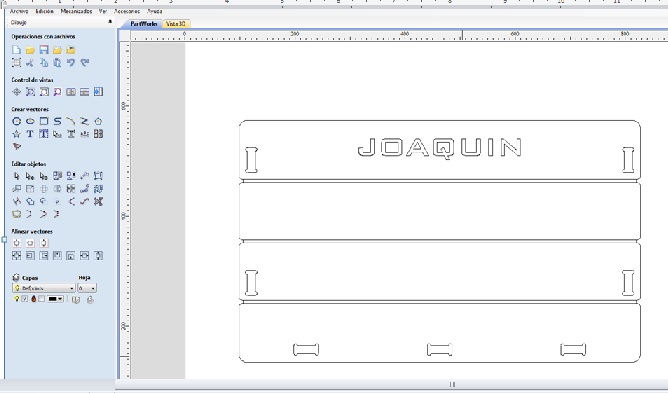The image size is (668, 393).
Task: Click the zoom magnifier icon in view controls
Action: pyautogui.click(x=57, y=92)
